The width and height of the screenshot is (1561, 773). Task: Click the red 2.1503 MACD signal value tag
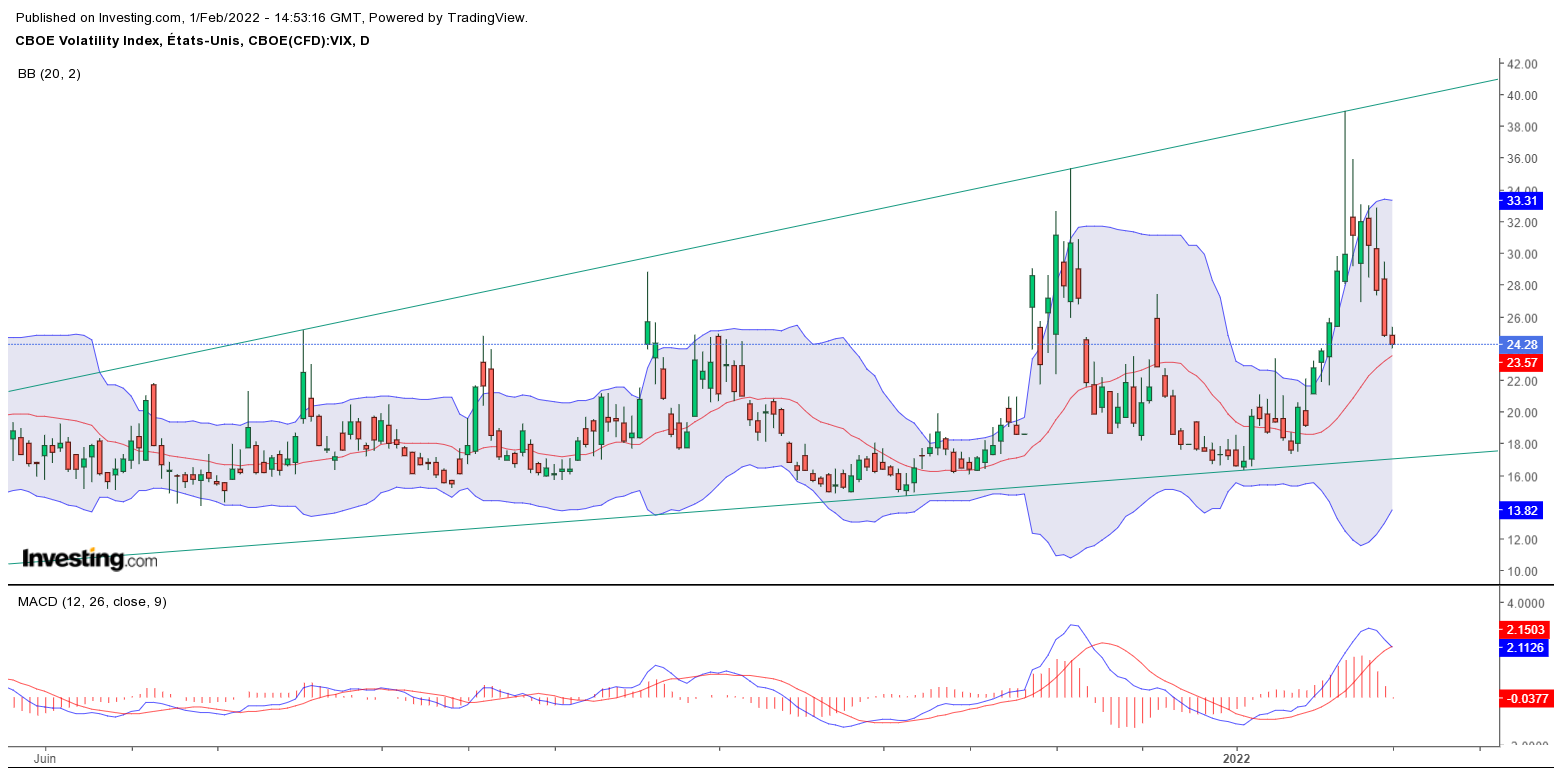coord(1525,630)
